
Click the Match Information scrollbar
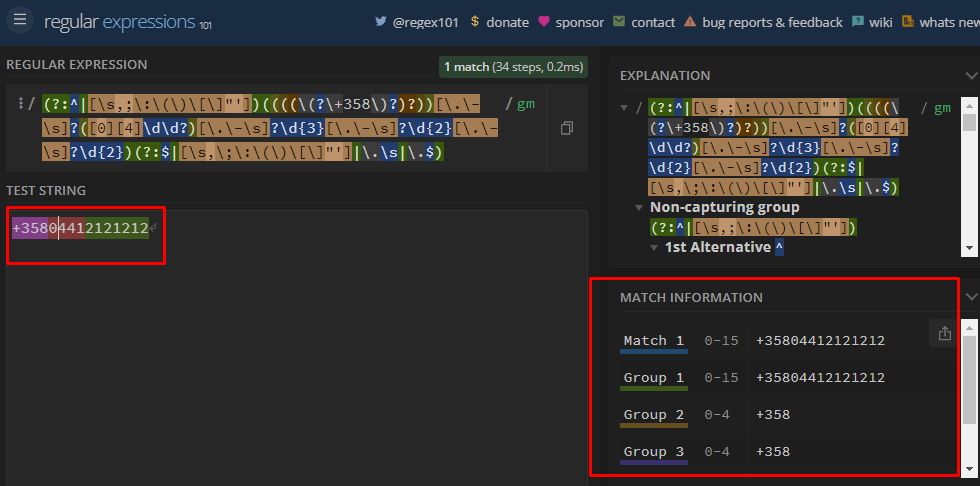click(969, 380)
